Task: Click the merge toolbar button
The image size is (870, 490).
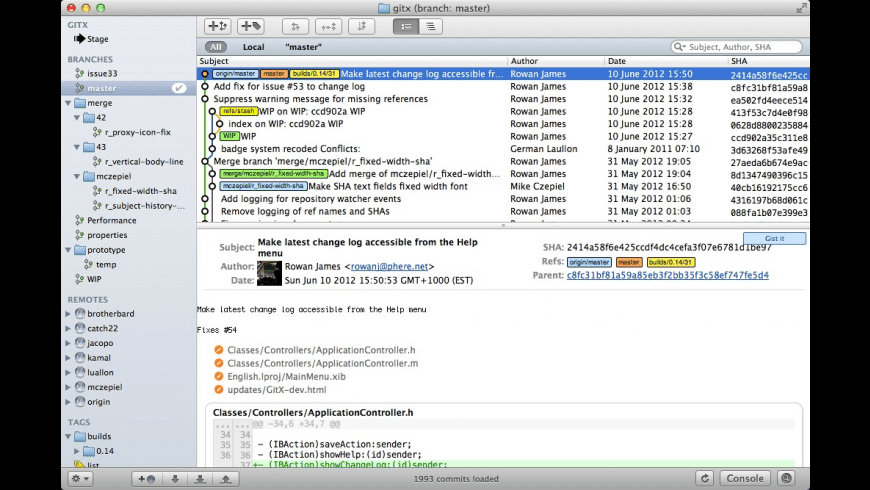Action: (x=295, y=26)
